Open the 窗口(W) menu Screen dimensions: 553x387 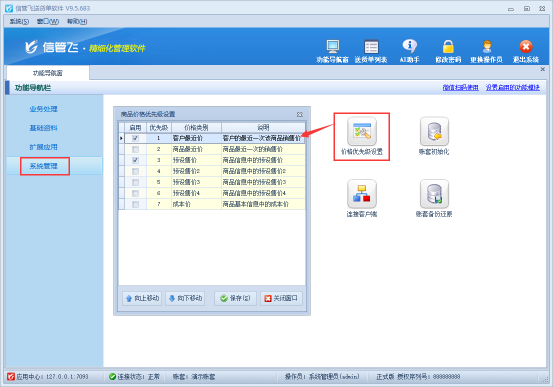[x=48, y=22]
